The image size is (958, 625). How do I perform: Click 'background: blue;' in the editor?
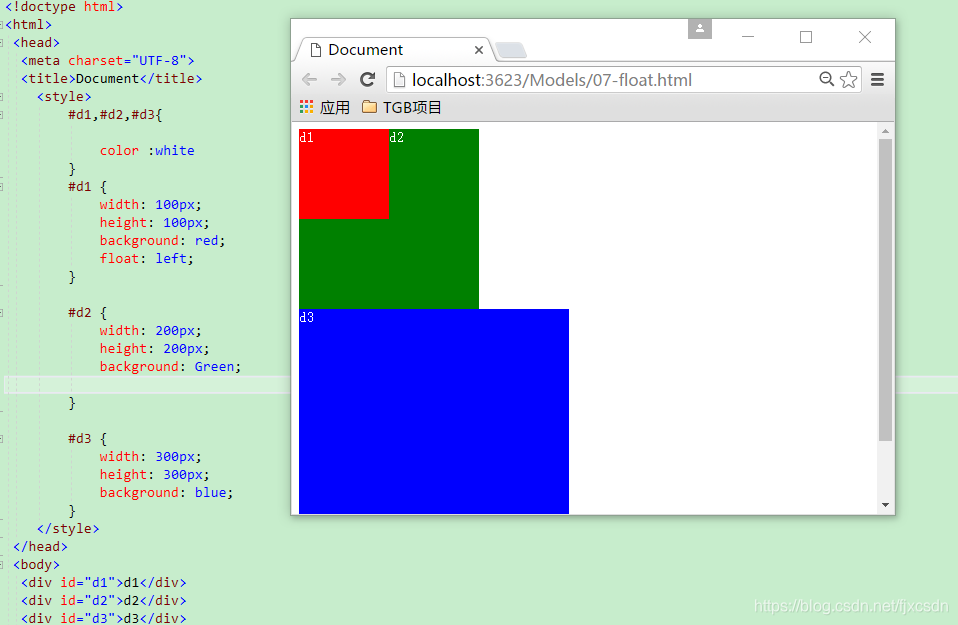(166, 492)
